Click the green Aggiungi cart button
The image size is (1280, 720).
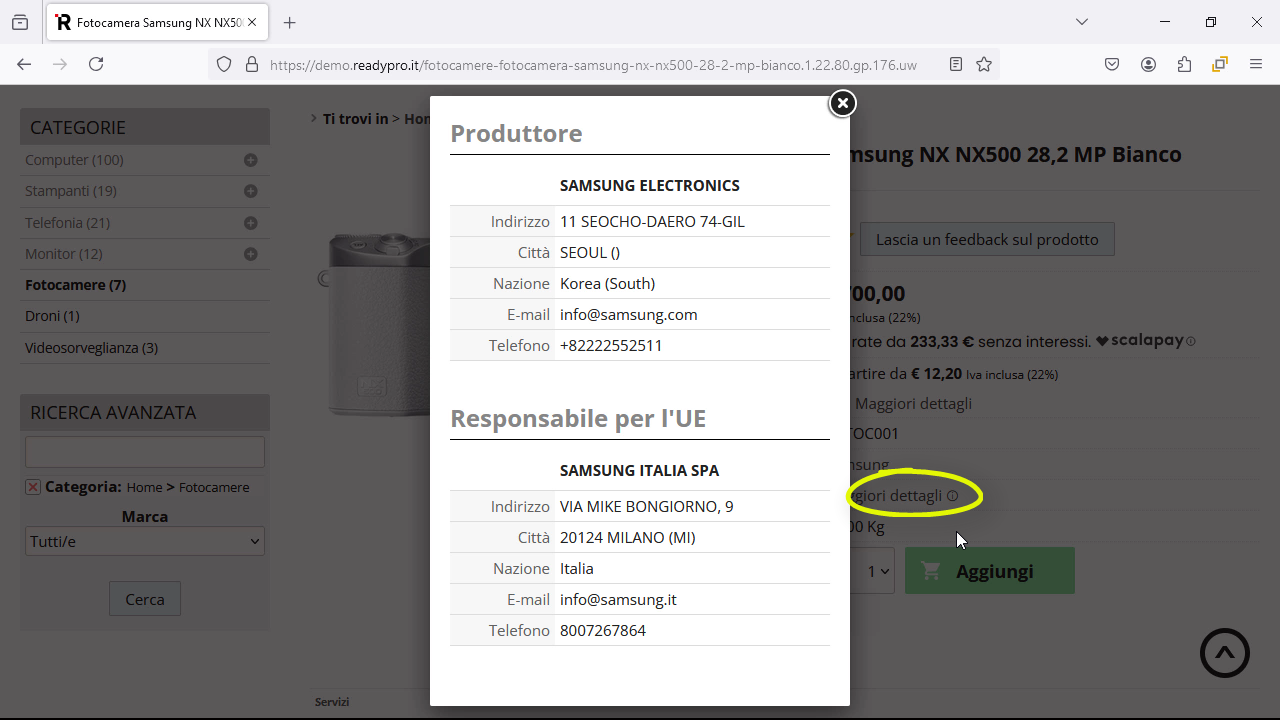click(x=990, y=571)
